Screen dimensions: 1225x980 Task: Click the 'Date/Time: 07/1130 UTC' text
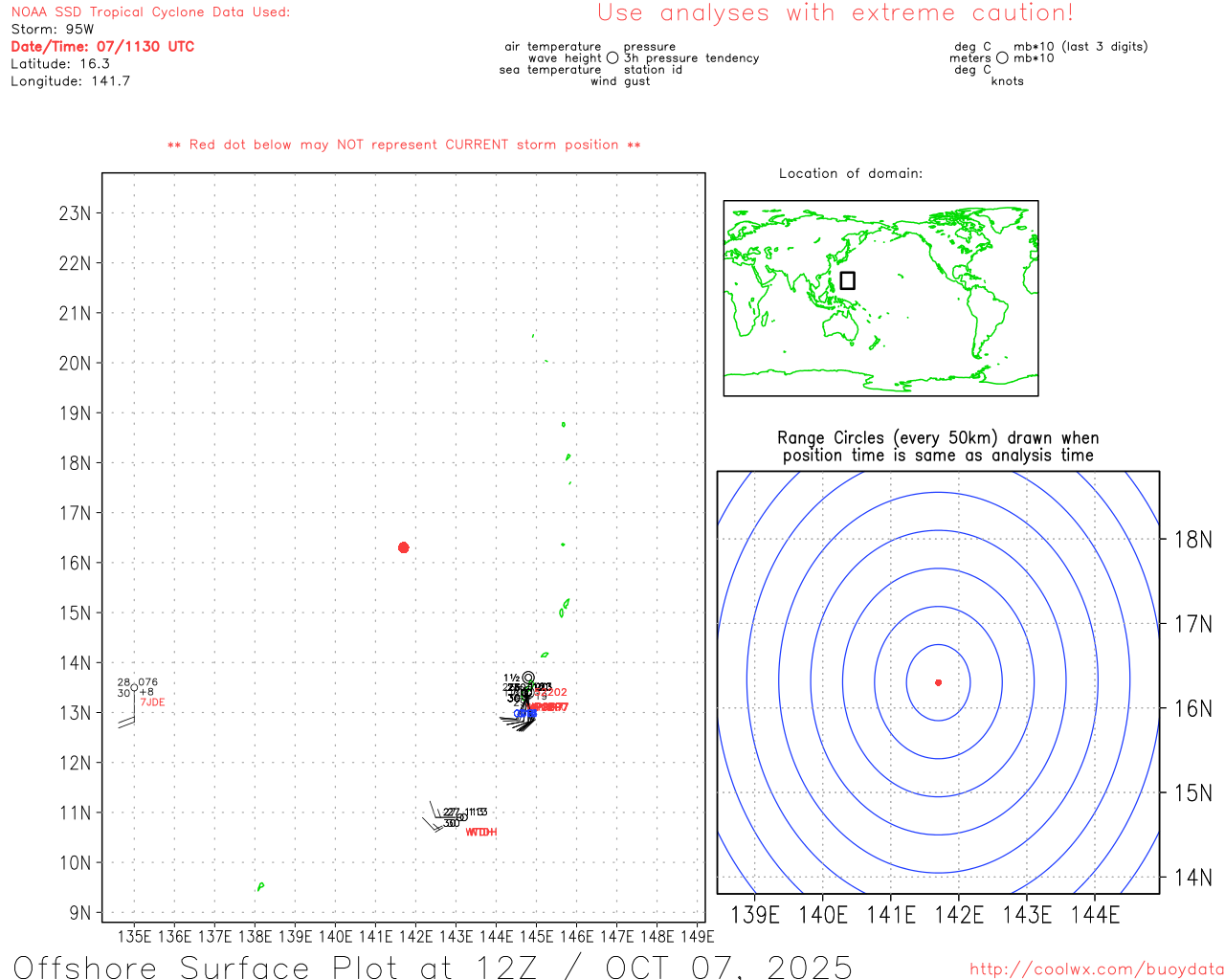tap(102, 47)
